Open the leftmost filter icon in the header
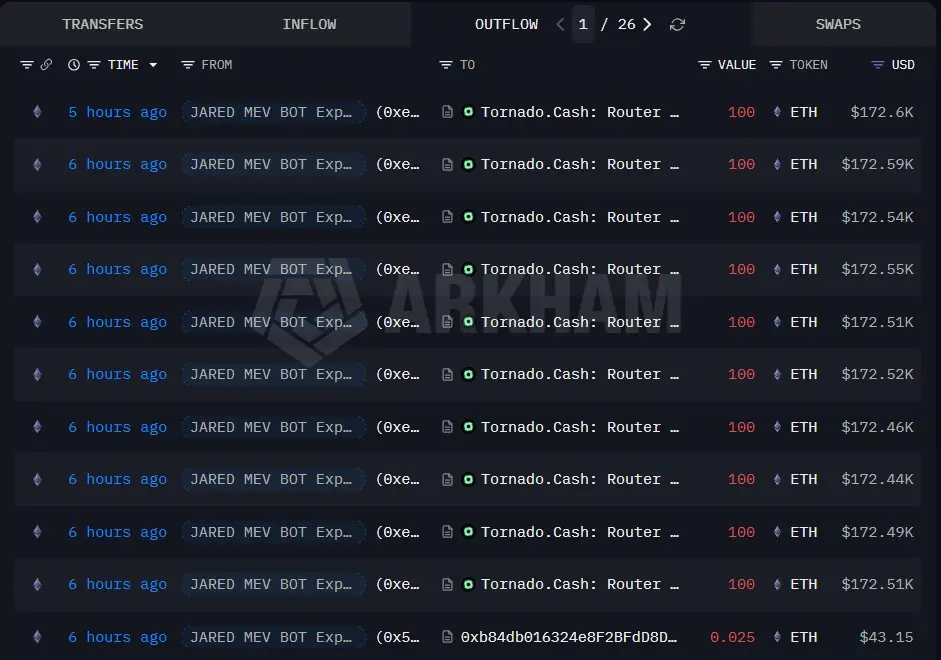The width and height of the screenshot is (941, 660). pyautogui.click(x=26, y=65)
